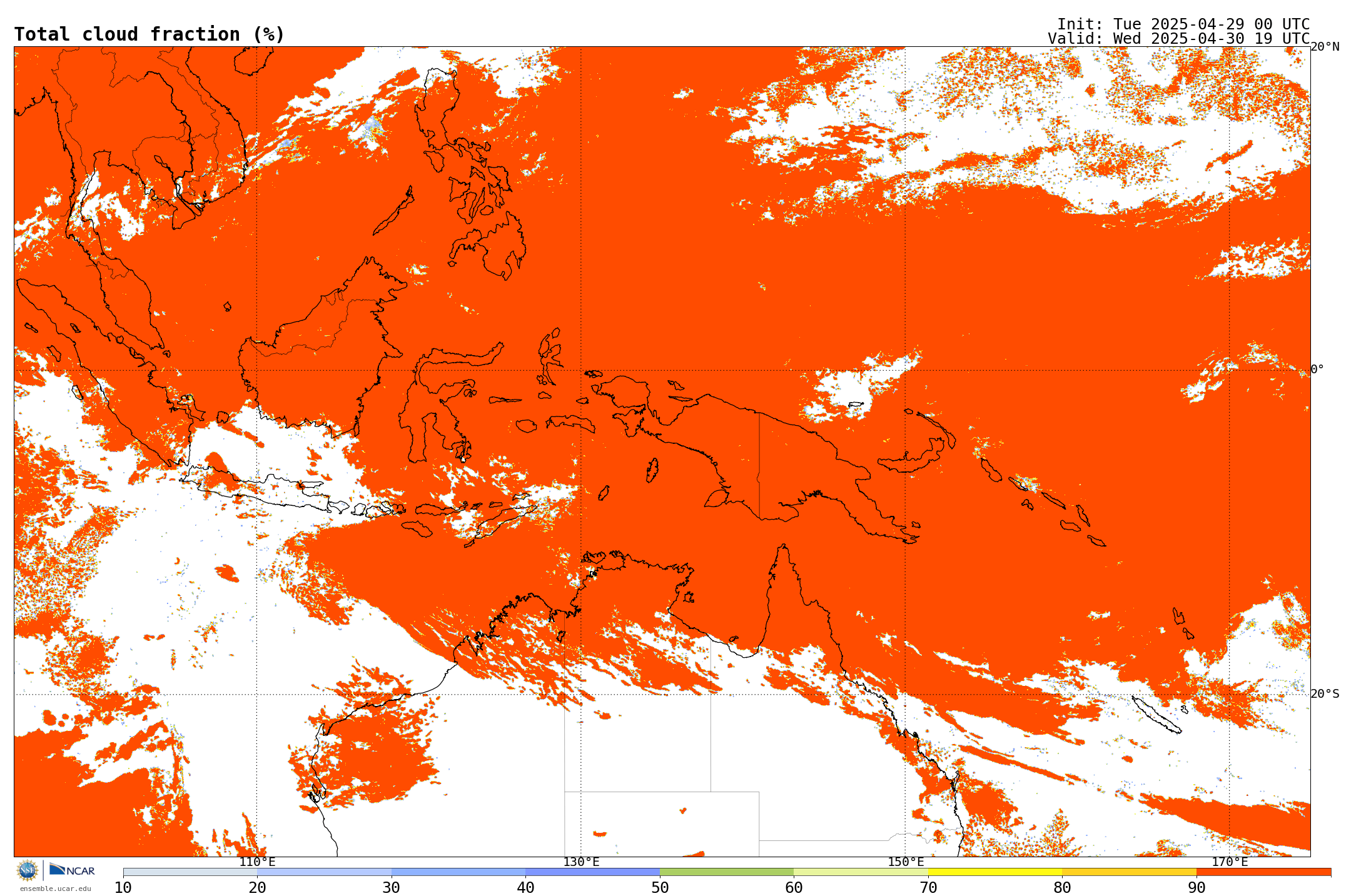Click the 0° equator latitude label
This screenshot has width=1351, height=896.
(x=1317, y=370)
